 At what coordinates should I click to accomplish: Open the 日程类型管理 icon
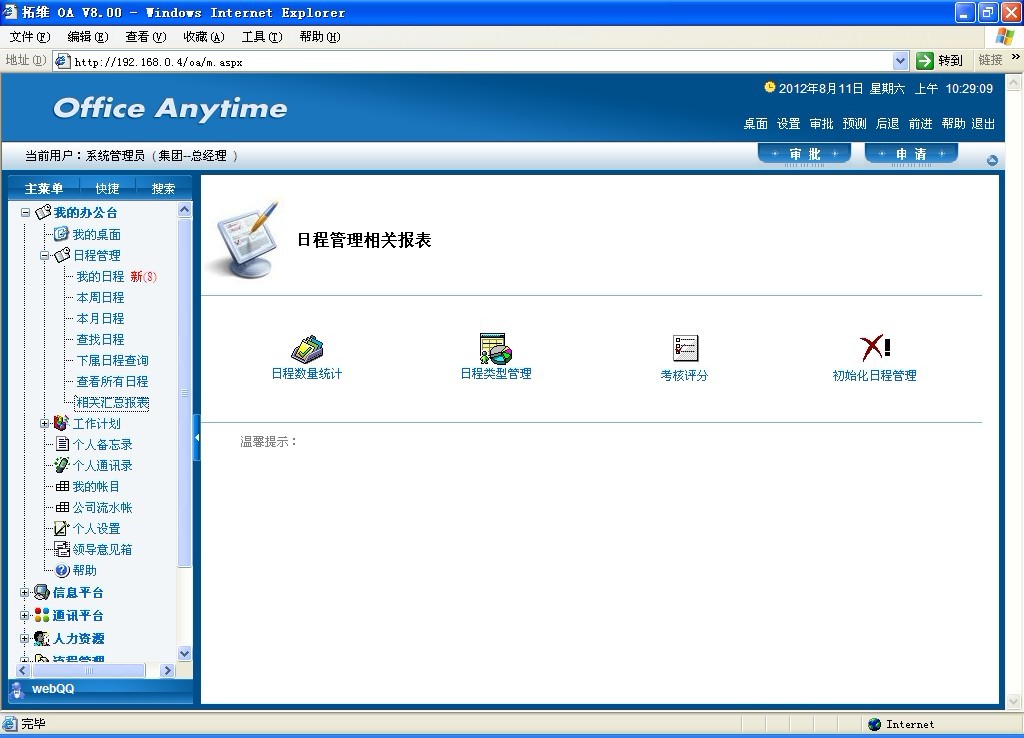tap(495, 348)
